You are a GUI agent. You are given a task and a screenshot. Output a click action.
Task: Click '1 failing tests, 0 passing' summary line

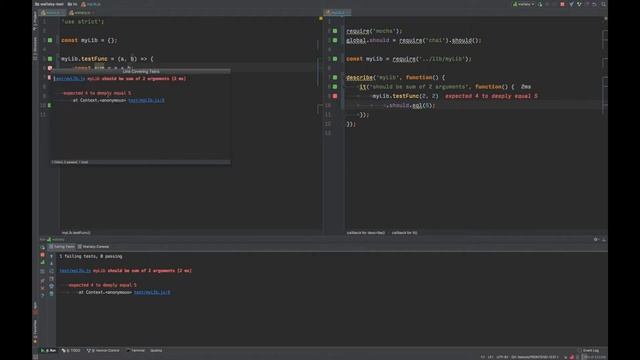click(x=91, y=256)
